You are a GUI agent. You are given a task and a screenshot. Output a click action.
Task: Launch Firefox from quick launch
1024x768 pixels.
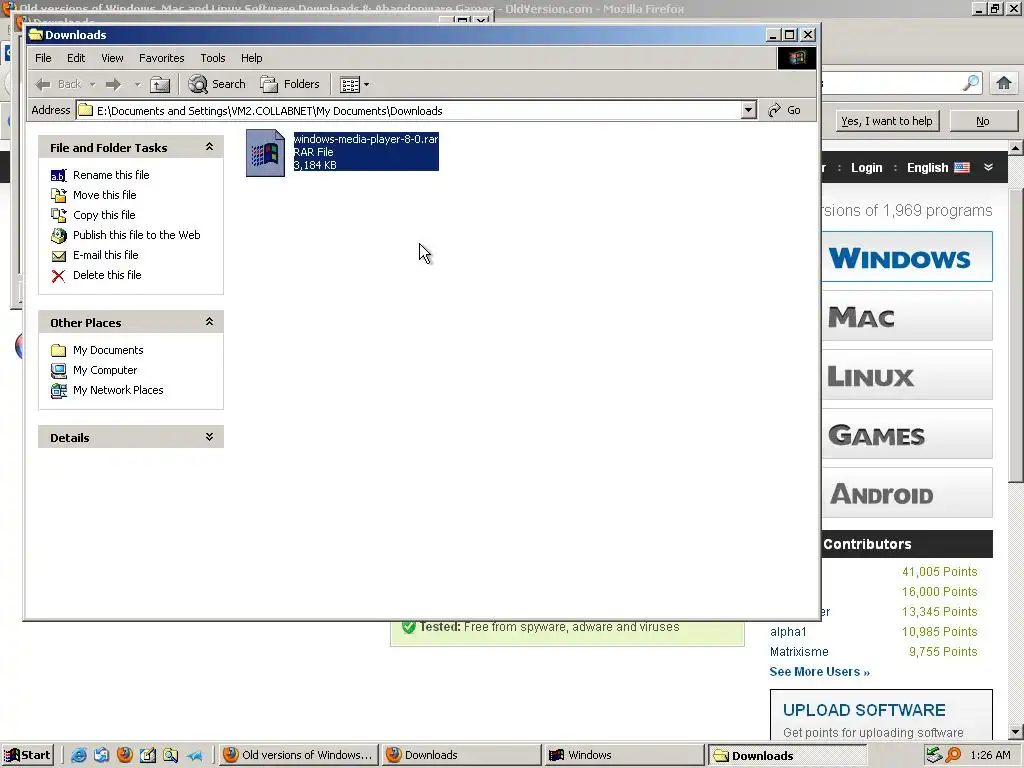(x=124, y=756)
